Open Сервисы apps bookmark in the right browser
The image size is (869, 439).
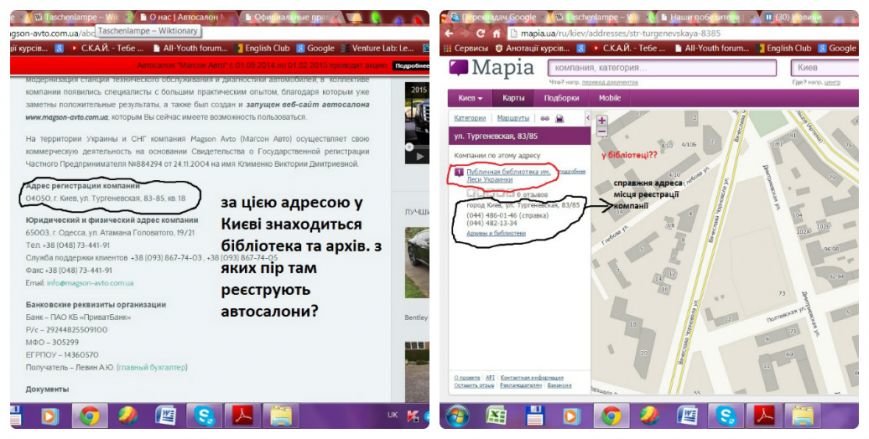pyautogui.click(x=466, y=49)
